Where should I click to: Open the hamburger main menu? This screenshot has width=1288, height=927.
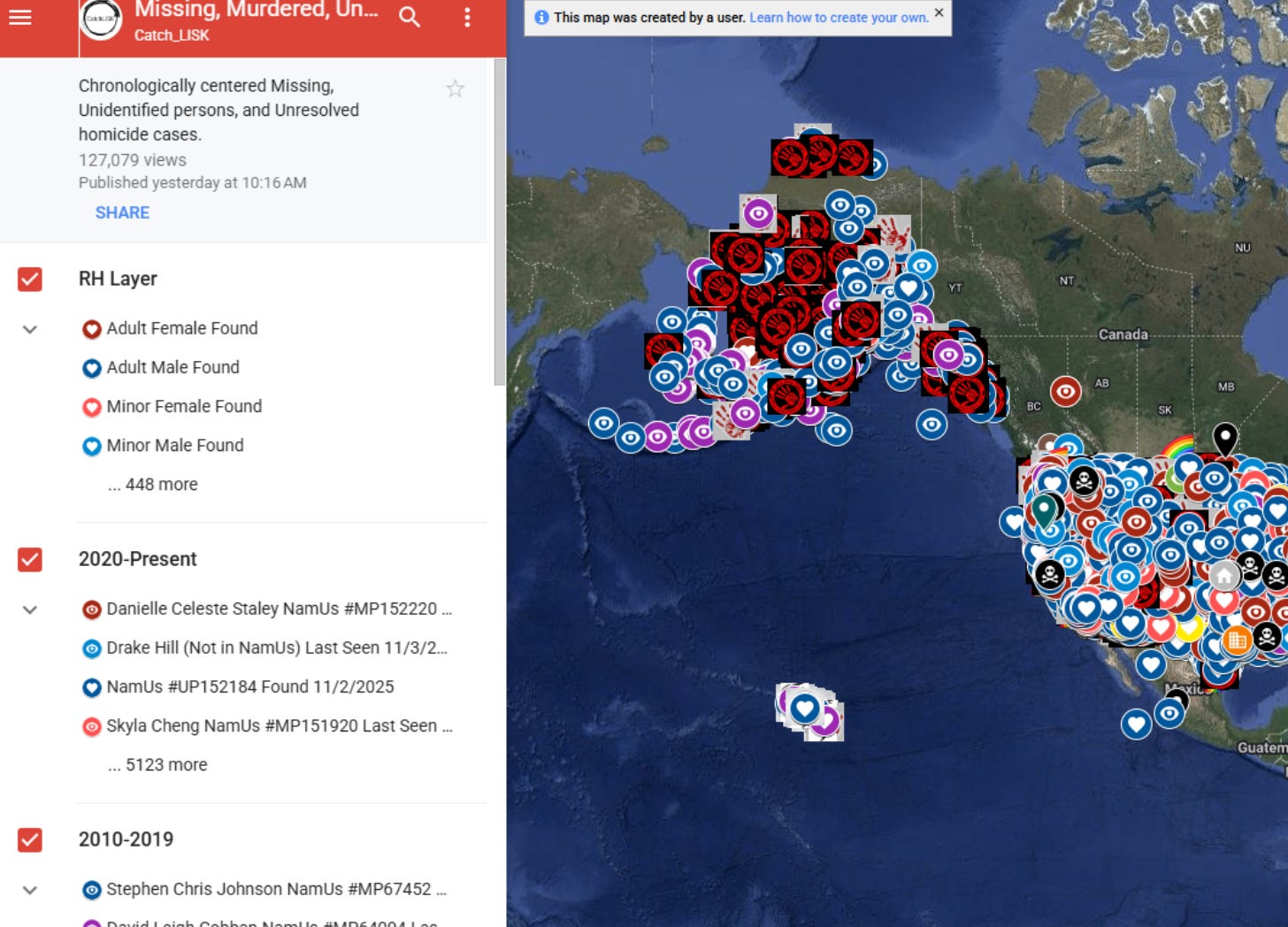(20, 17)
